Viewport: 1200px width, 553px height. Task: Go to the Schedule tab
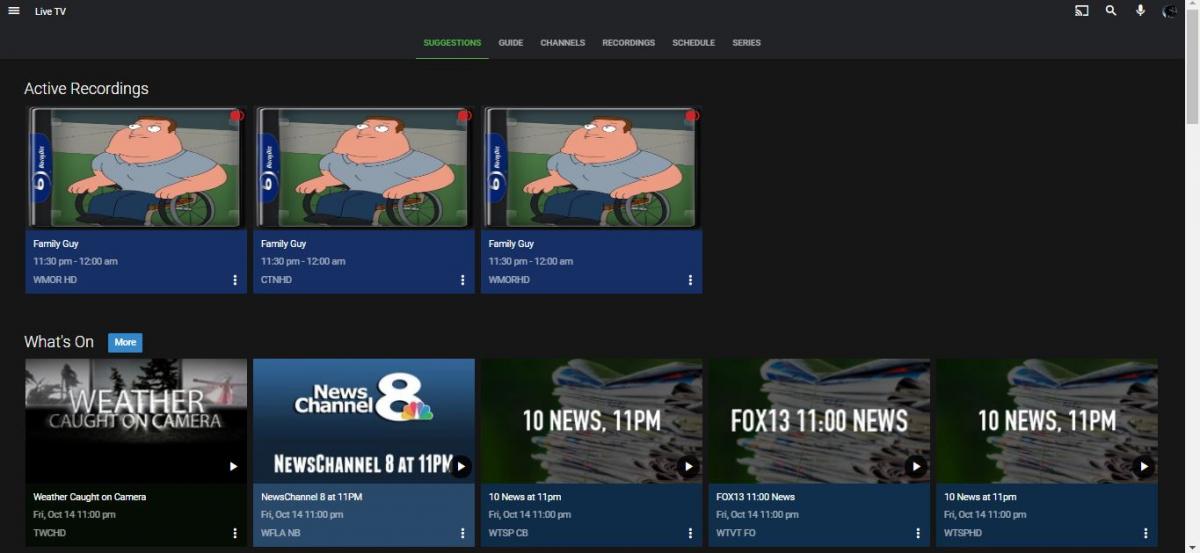pyautogui.click(x=694, y=43)
